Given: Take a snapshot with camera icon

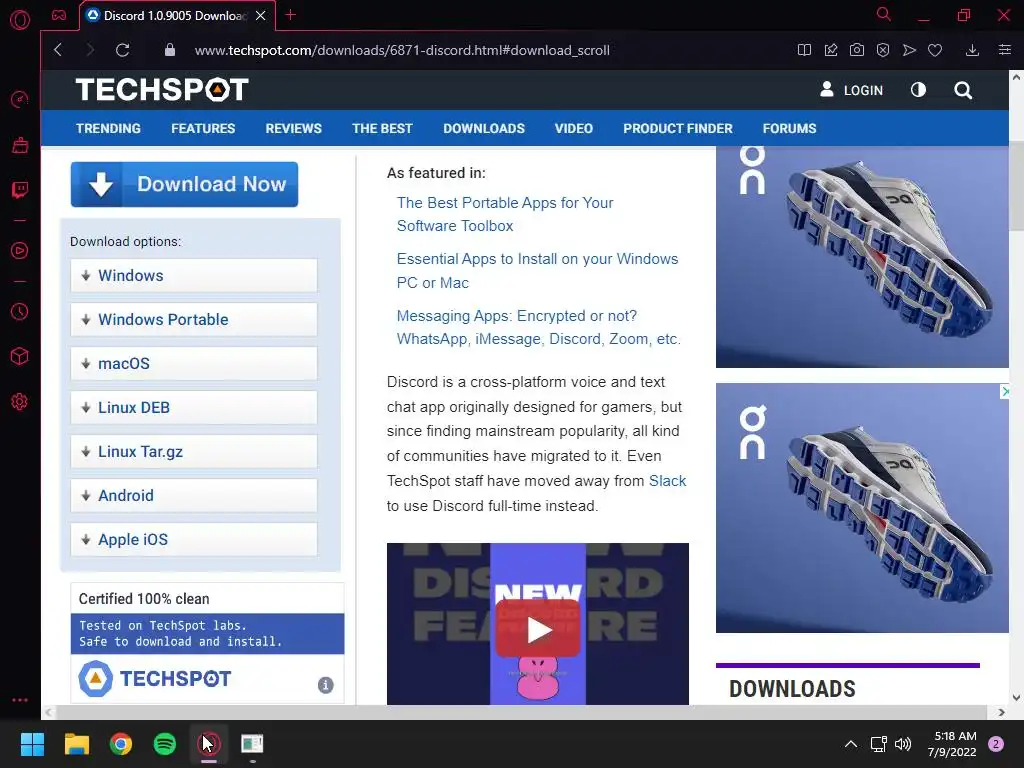Looking at the screenshot, I should 857,50.
